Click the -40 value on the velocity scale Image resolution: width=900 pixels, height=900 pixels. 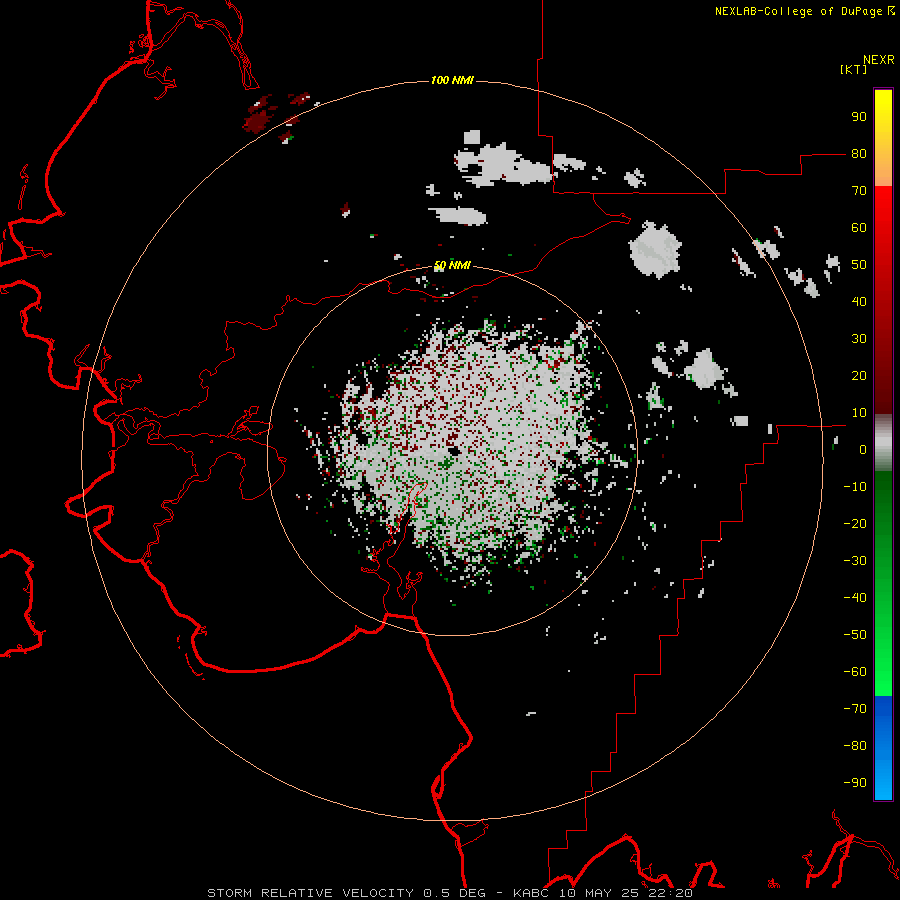pos(855,598)
